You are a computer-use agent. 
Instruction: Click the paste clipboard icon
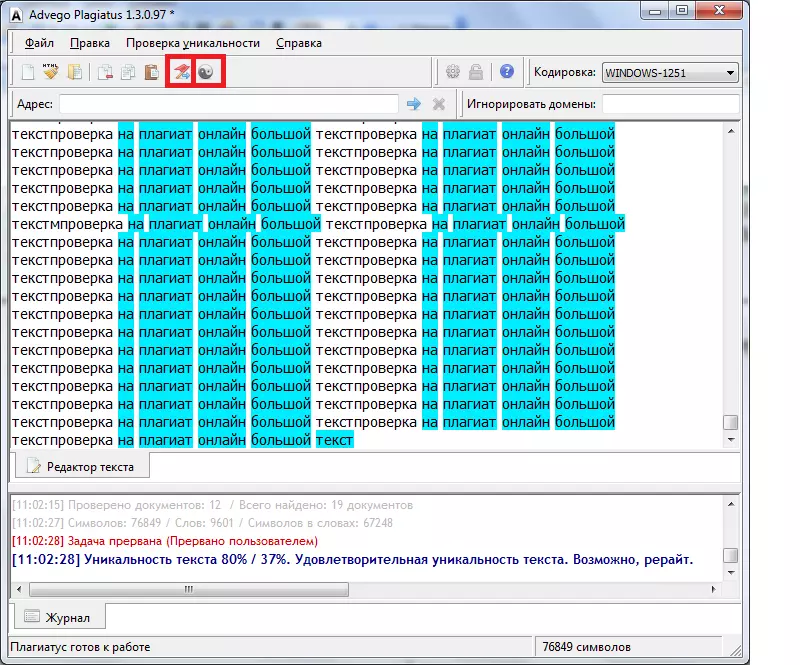coord(151,72)
